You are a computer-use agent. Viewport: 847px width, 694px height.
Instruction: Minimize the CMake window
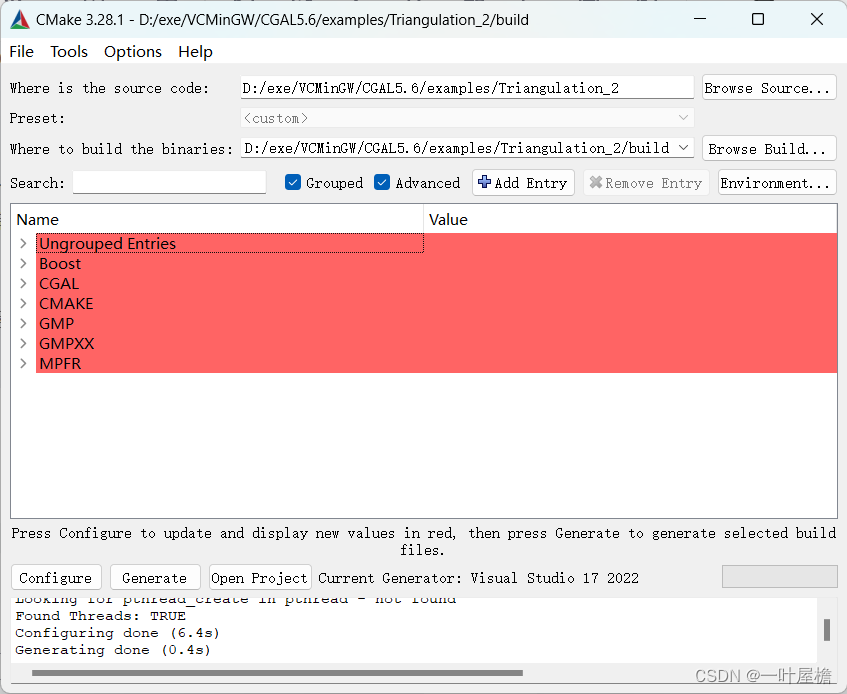click(x=700, y=19)
